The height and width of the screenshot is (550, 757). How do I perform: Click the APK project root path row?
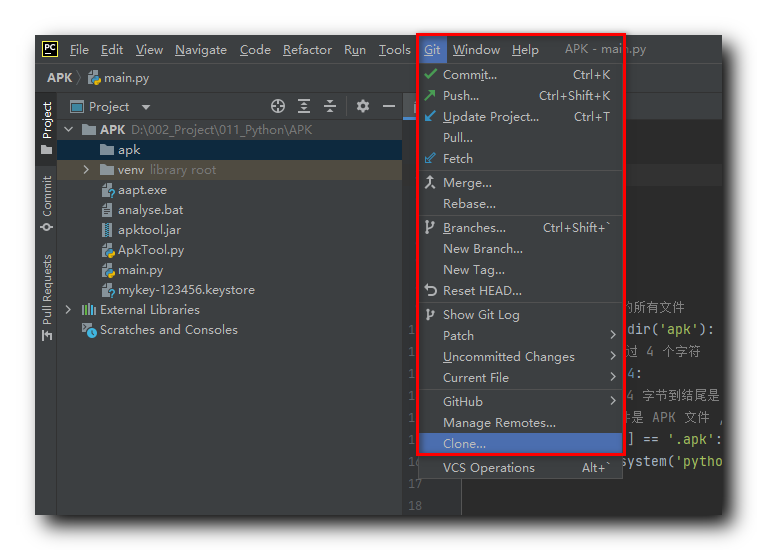point(230,129)
